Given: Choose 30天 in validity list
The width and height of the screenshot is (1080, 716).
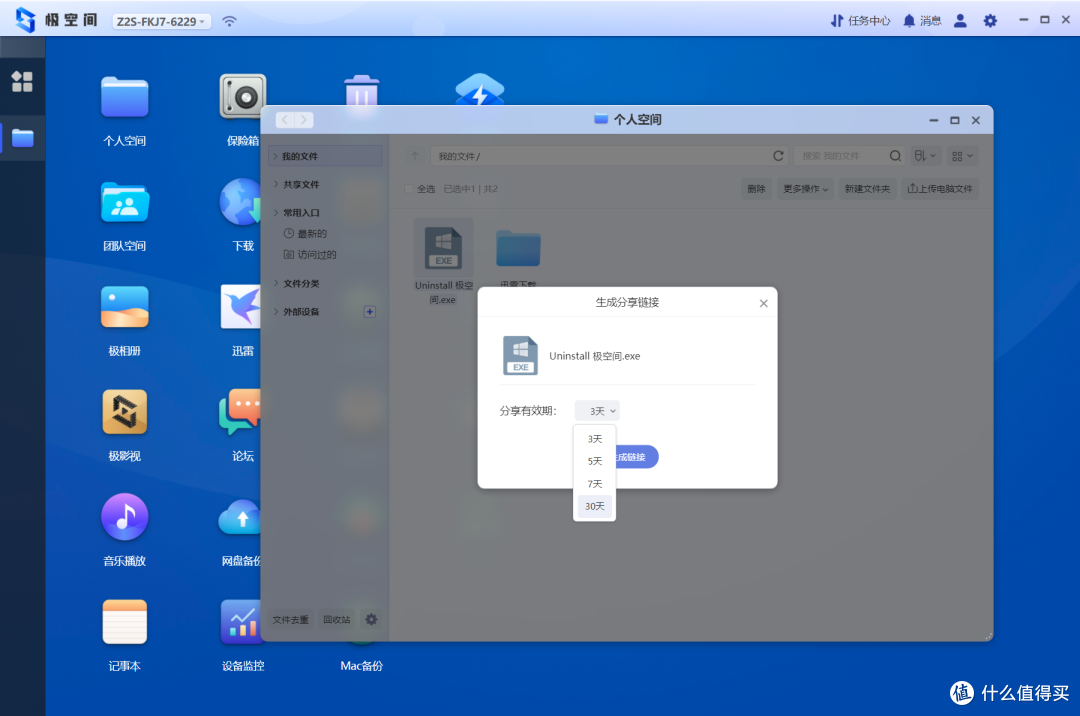Looking at the screenshot, I should coord(594,506).
